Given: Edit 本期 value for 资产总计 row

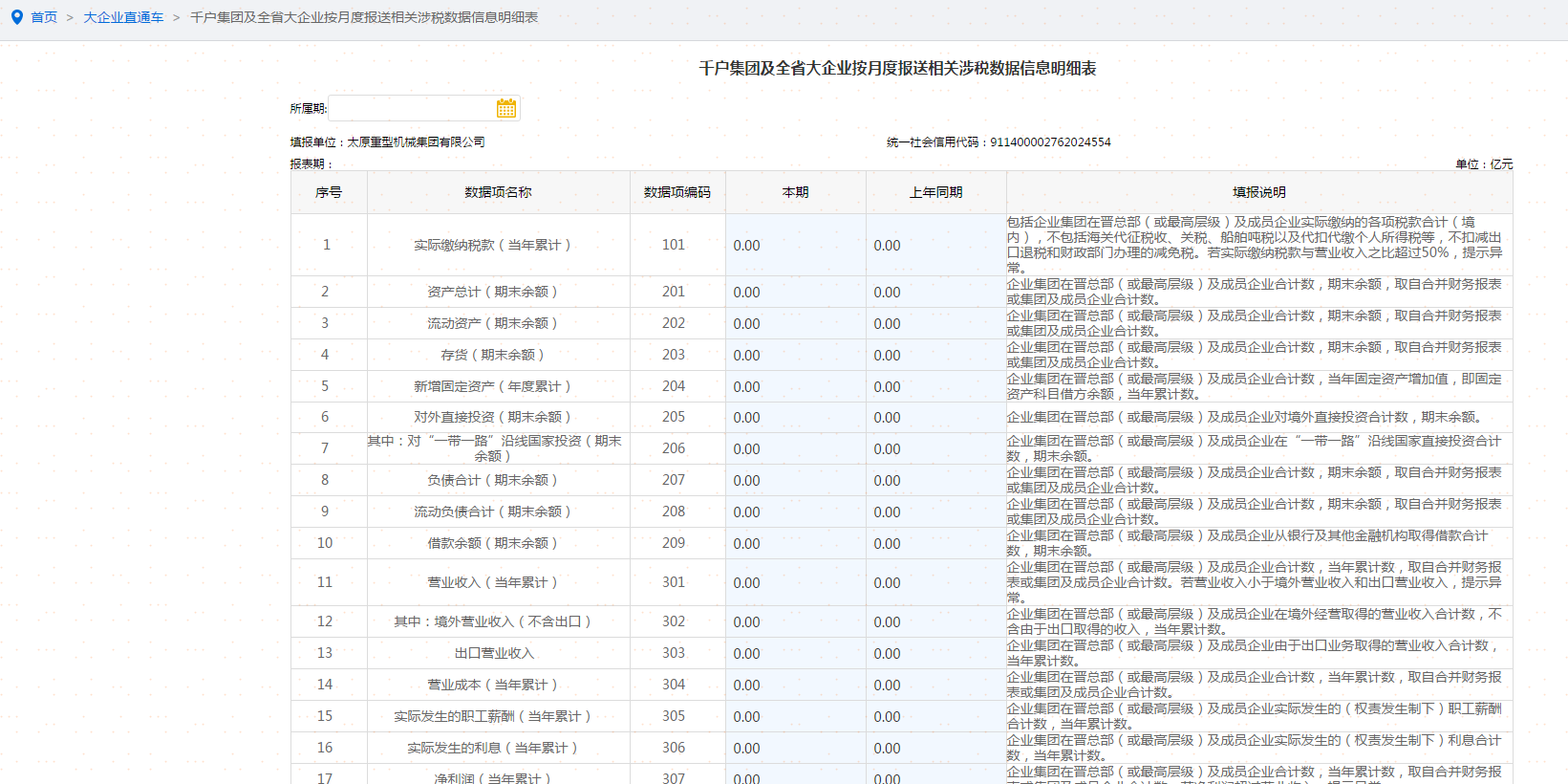Looking at the screenshot, I should (x=795, y=293).
